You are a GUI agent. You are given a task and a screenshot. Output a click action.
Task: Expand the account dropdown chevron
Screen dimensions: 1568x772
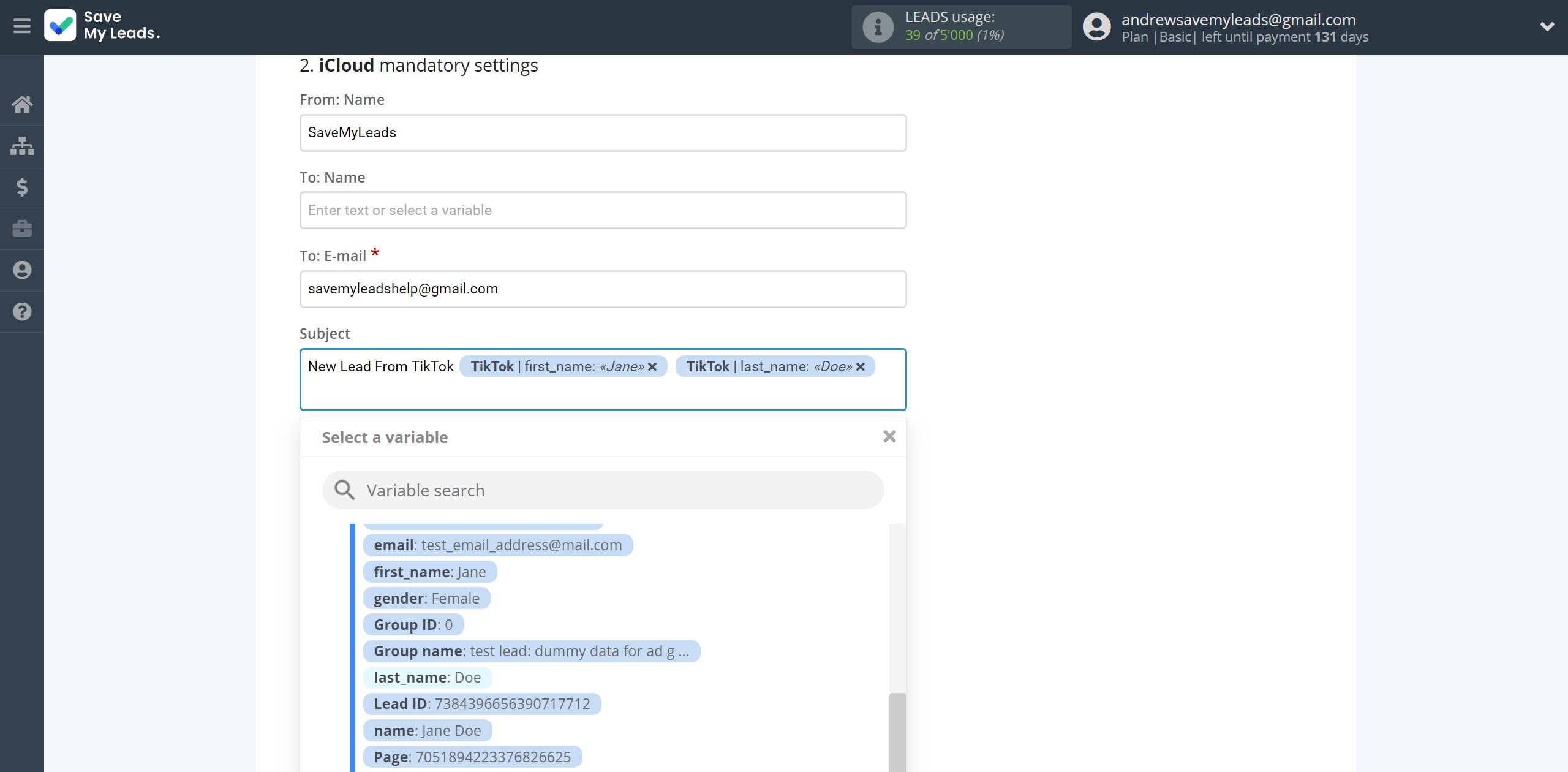click(x=1547, y=26)
